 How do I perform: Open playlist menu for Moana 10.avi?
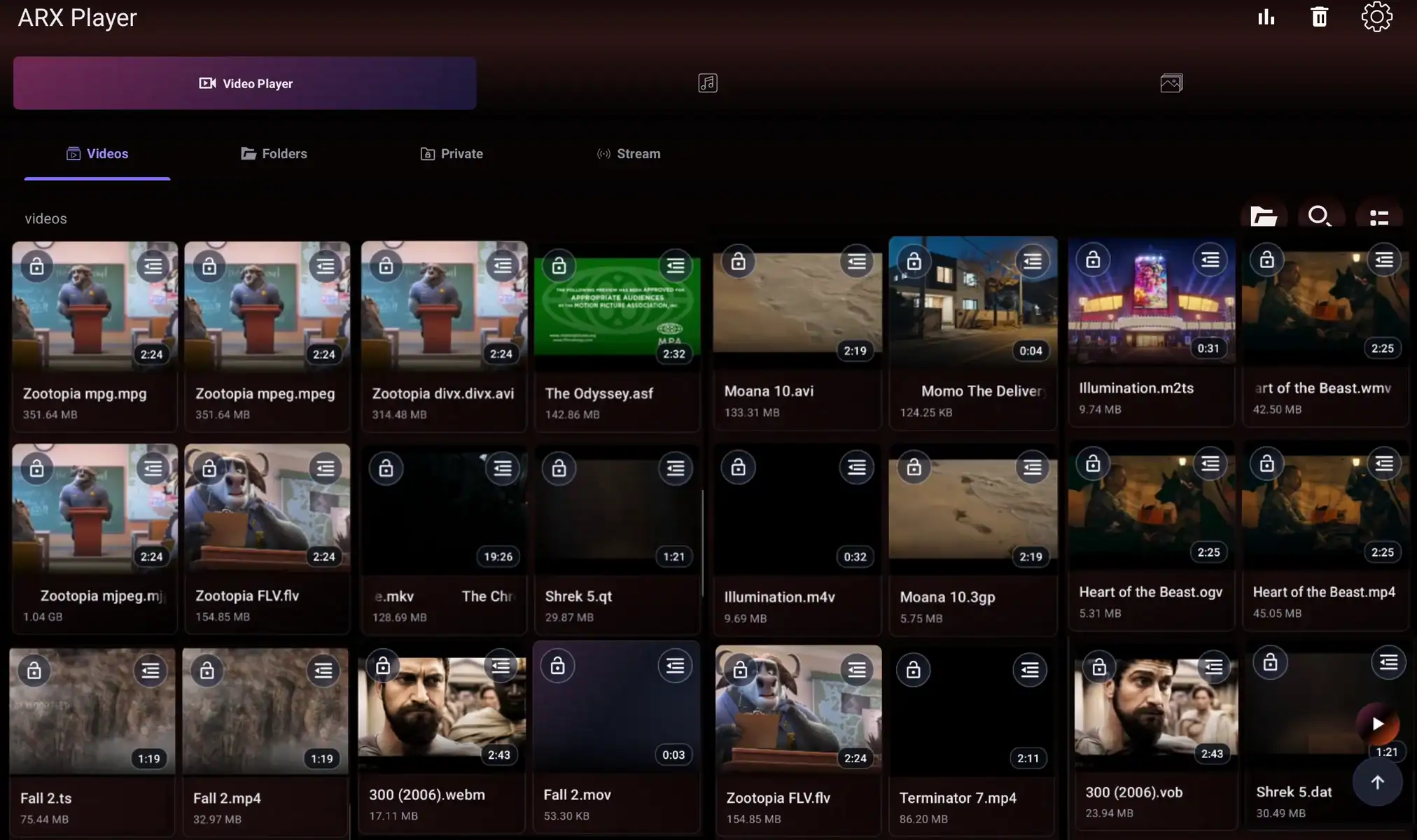[x=857, y=261]
